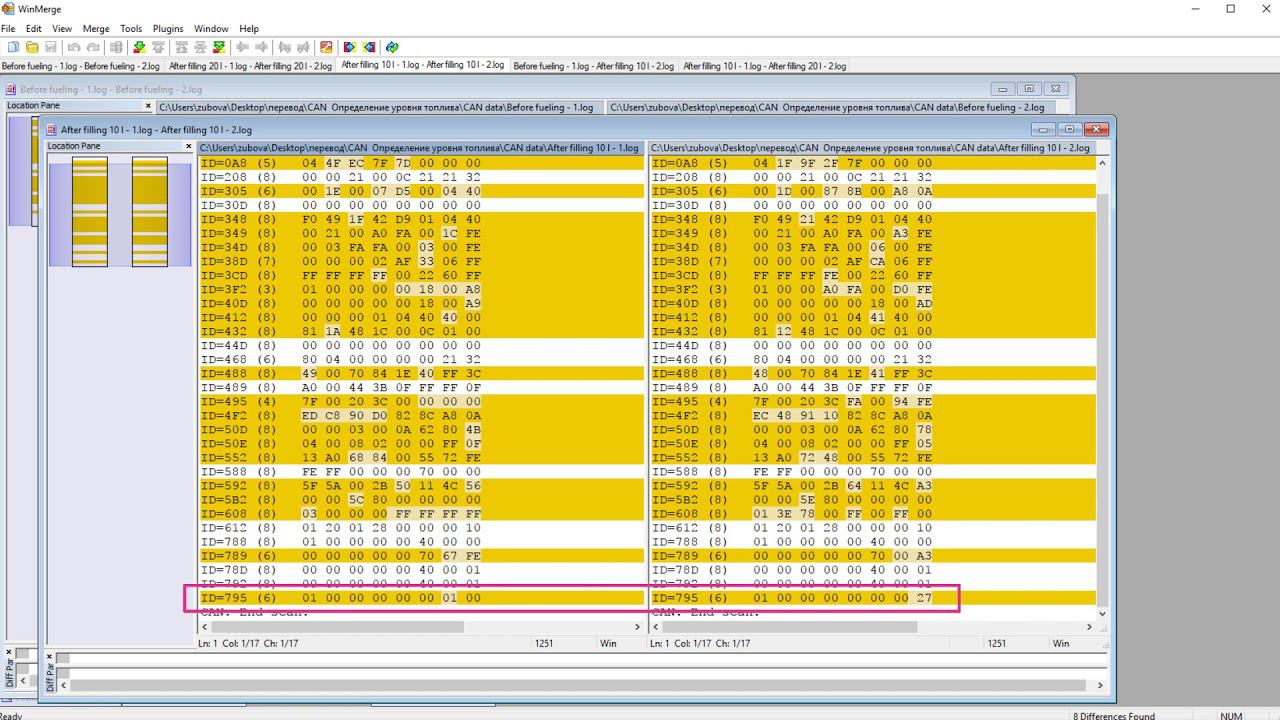Viewport: 1280px width, 720px height.
Task: Maximize the After filling 10 l child window
Action: (1069, 129)
